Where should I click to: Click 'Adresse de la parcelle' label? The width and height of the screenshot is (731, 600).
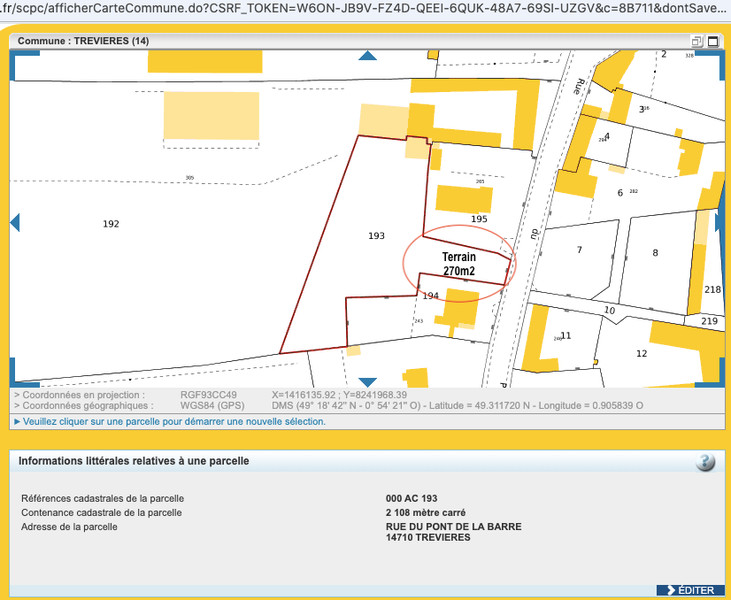[x=69, y=527]
